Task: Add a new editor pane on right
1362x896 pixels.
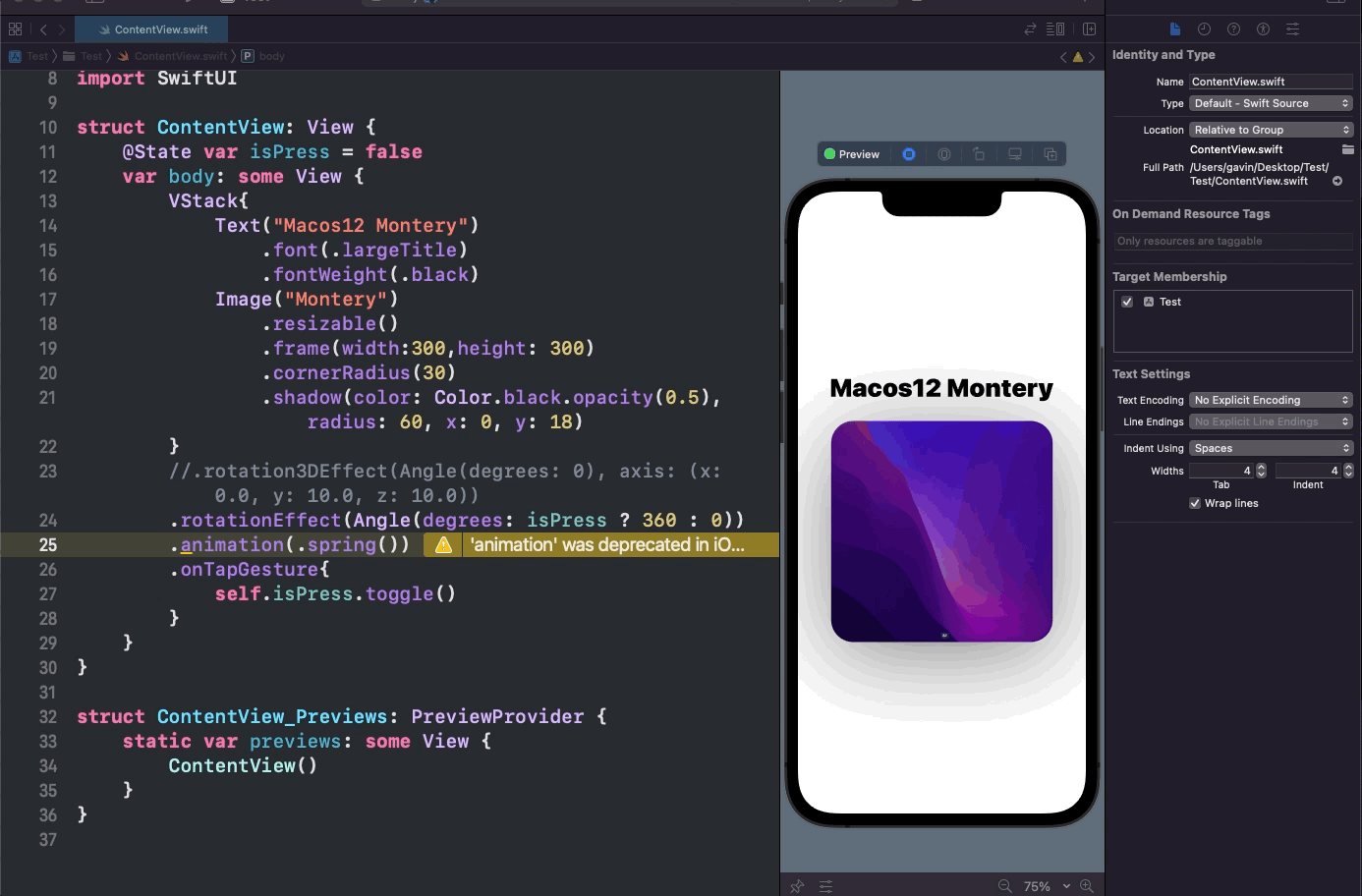Action: click(1089, 29)
